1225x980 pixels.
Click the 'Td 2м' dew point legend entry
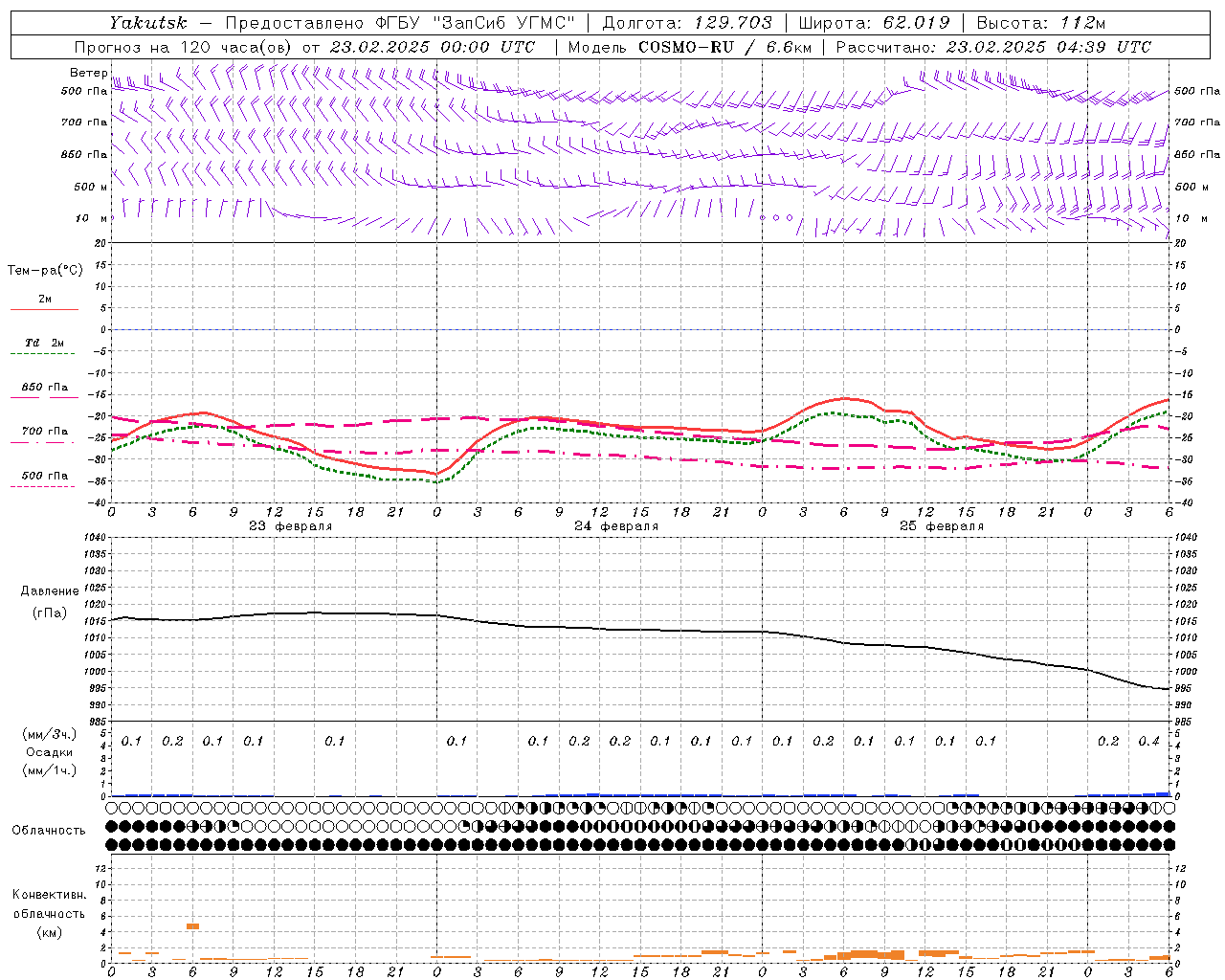(x=45, y=343)
